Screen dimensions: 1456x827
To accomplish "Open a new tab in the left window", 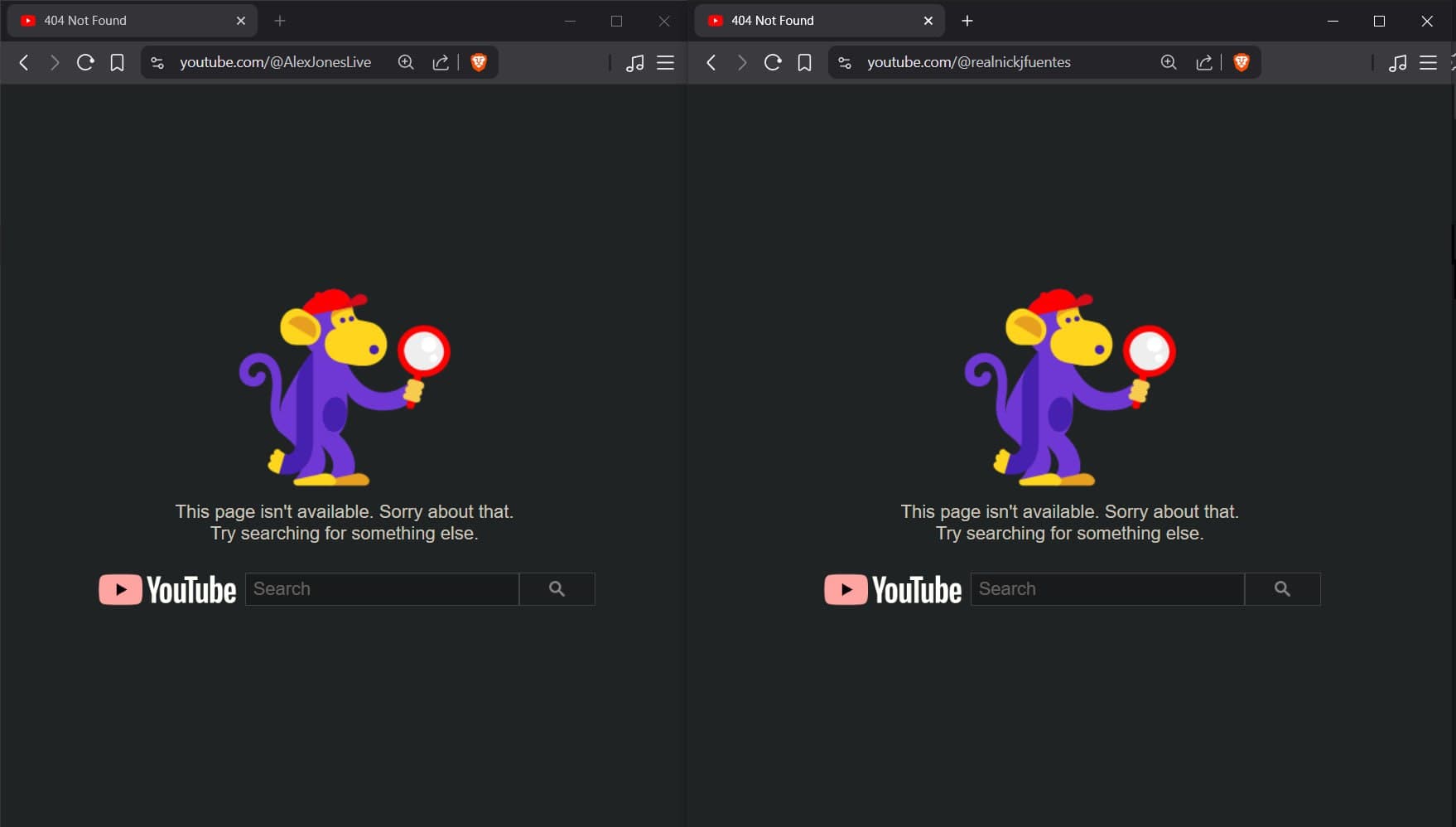I will pyautogui.click(x=280, y=20).
